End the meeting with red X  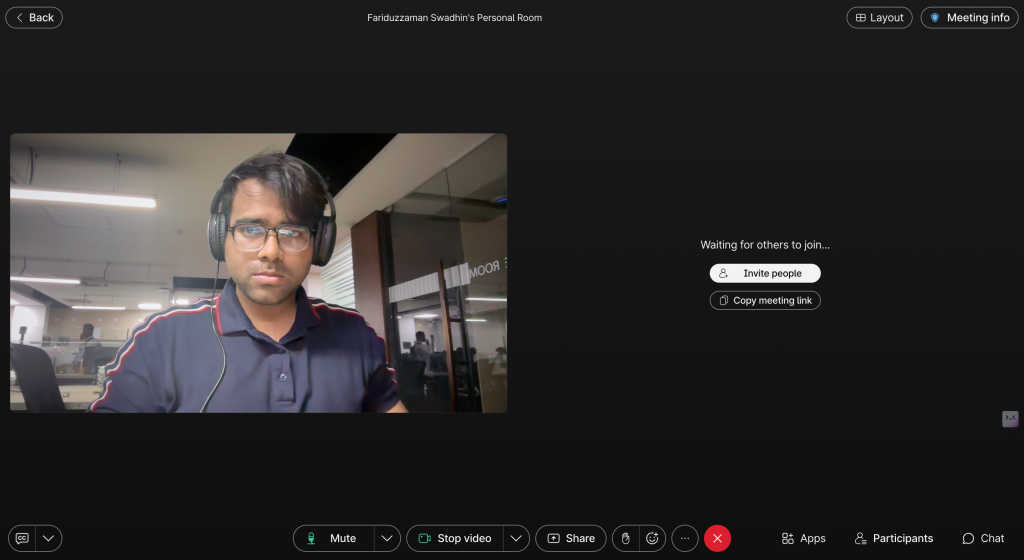point(717,538)
